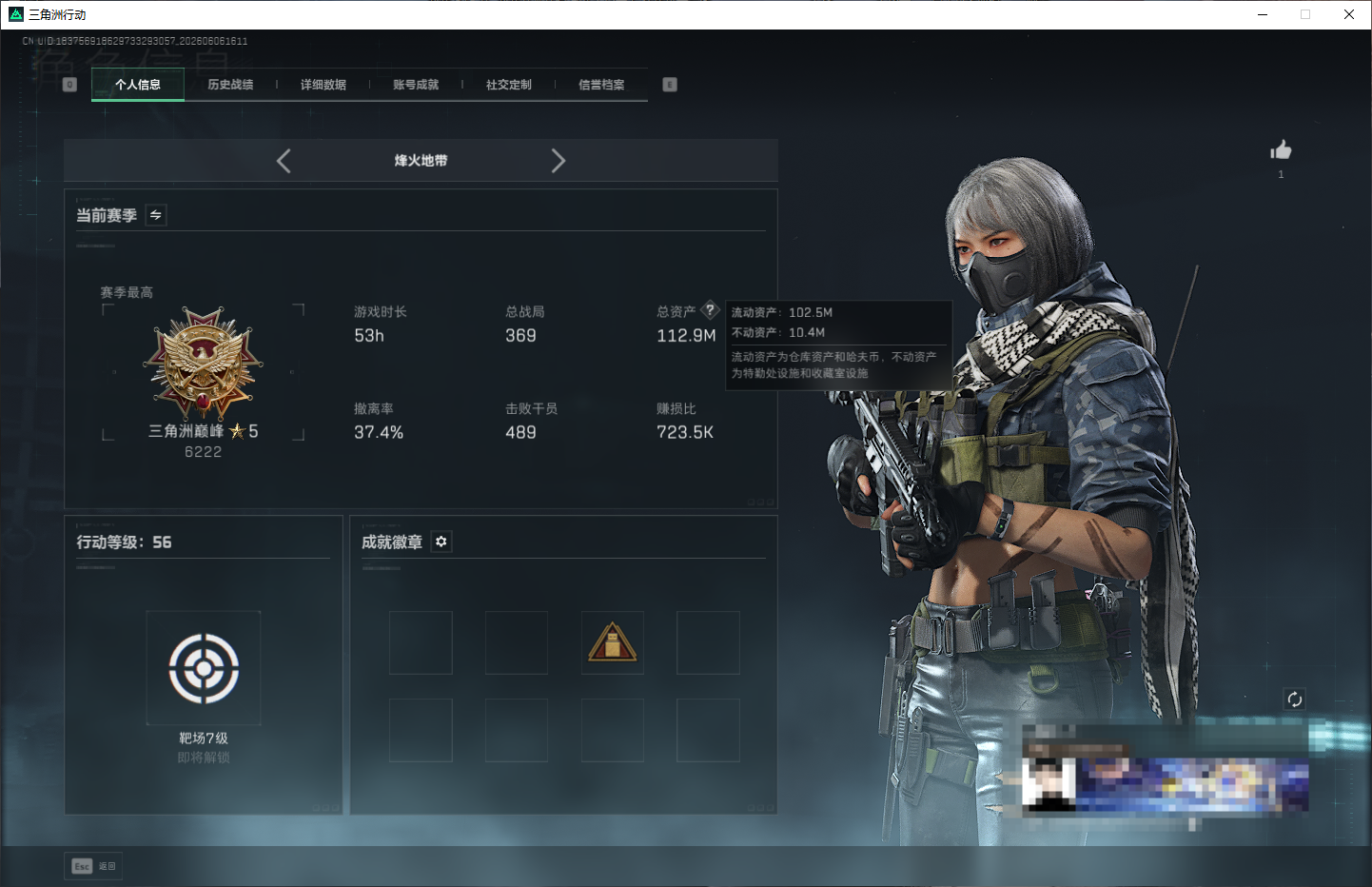
Task: Click the 烽火地带 mode selector title
Action: point(421,161)
